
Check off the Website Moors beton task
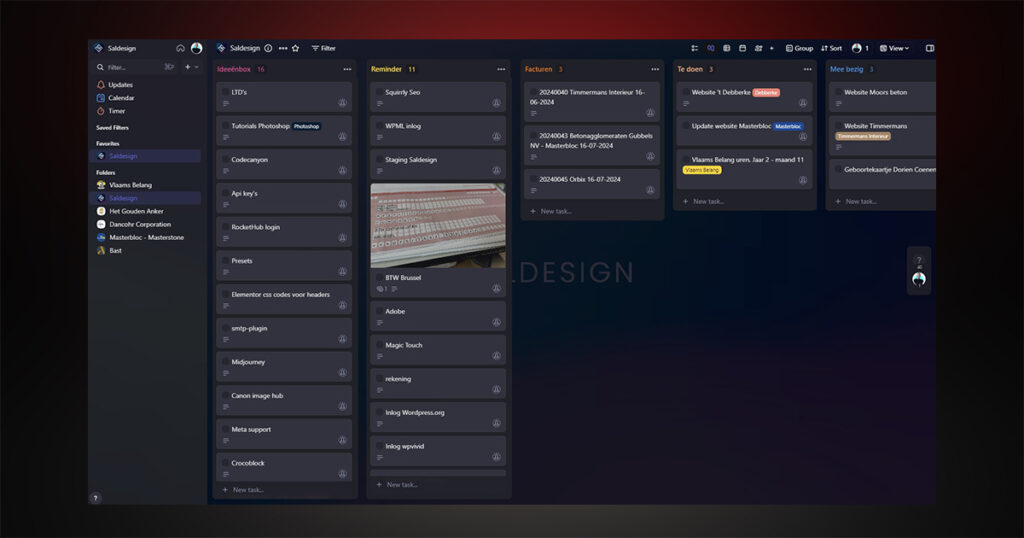839,92
